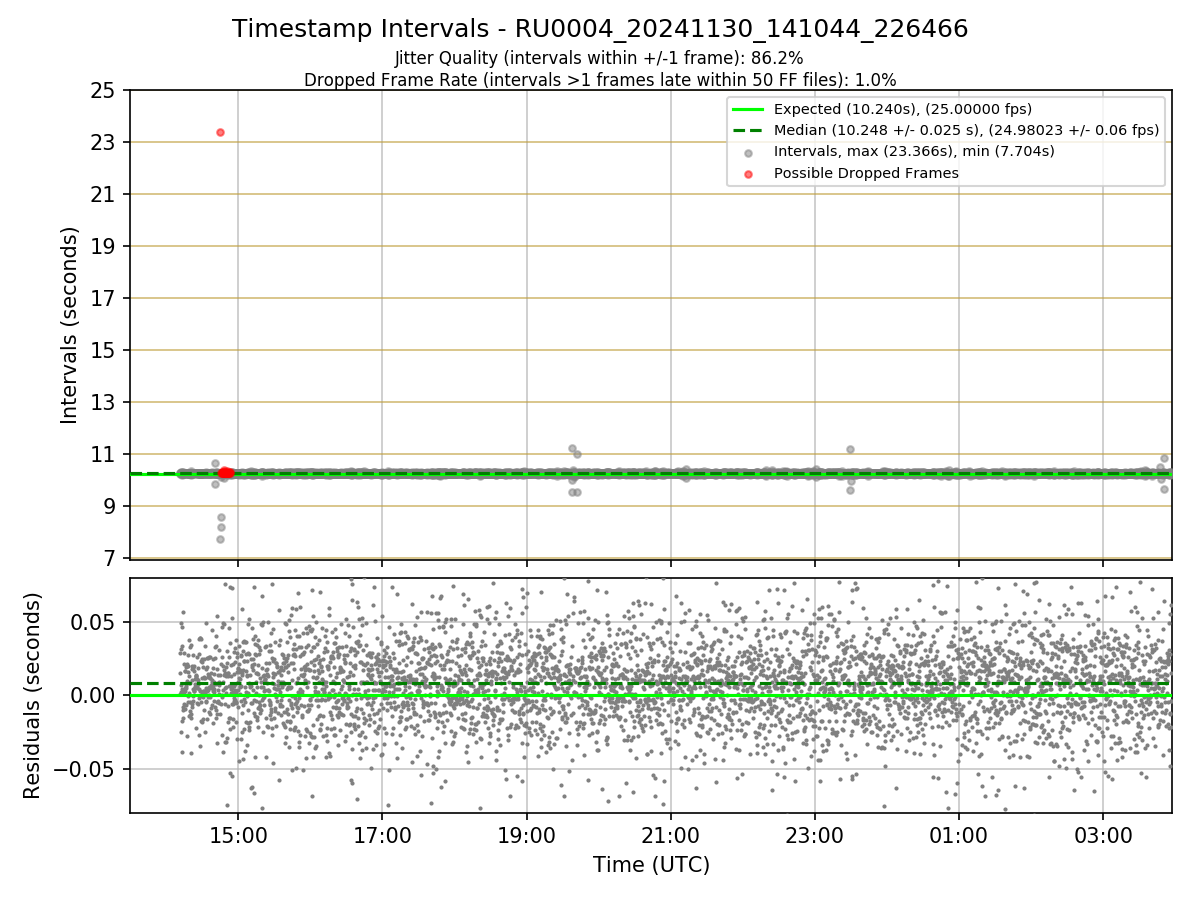1200x900 pixels.
Task: Click the '0.00' residuals tick label
Action: click(95, 695)
